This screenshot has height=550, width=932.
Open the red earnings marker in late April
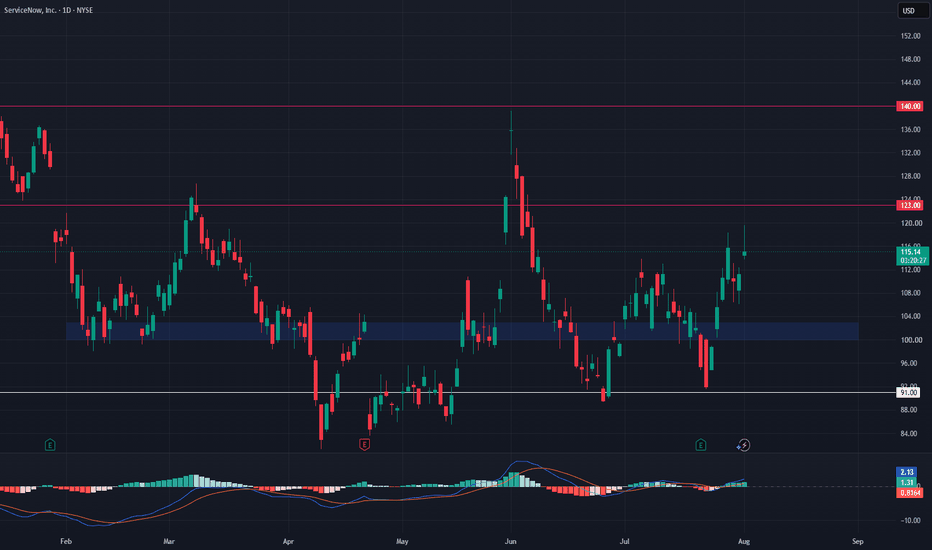click(x=364, y=445)
